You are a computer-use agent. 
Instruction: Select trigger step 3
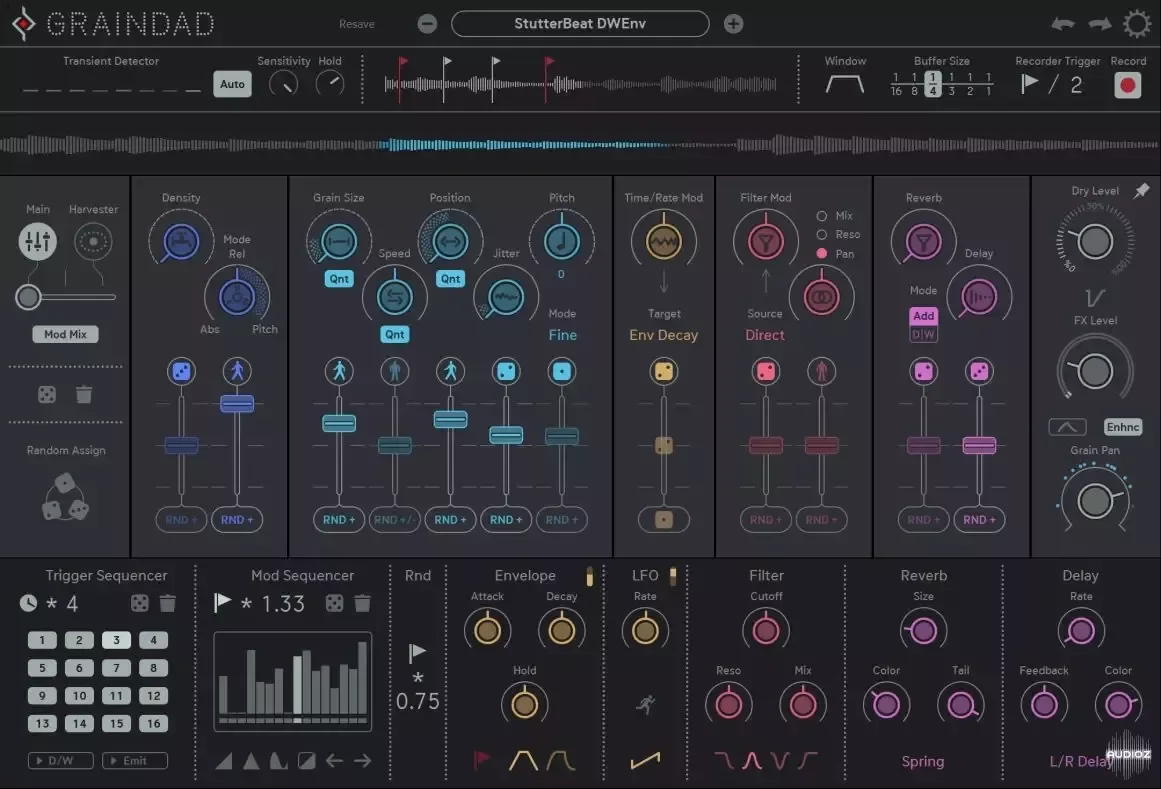click(x=116, y=640)
